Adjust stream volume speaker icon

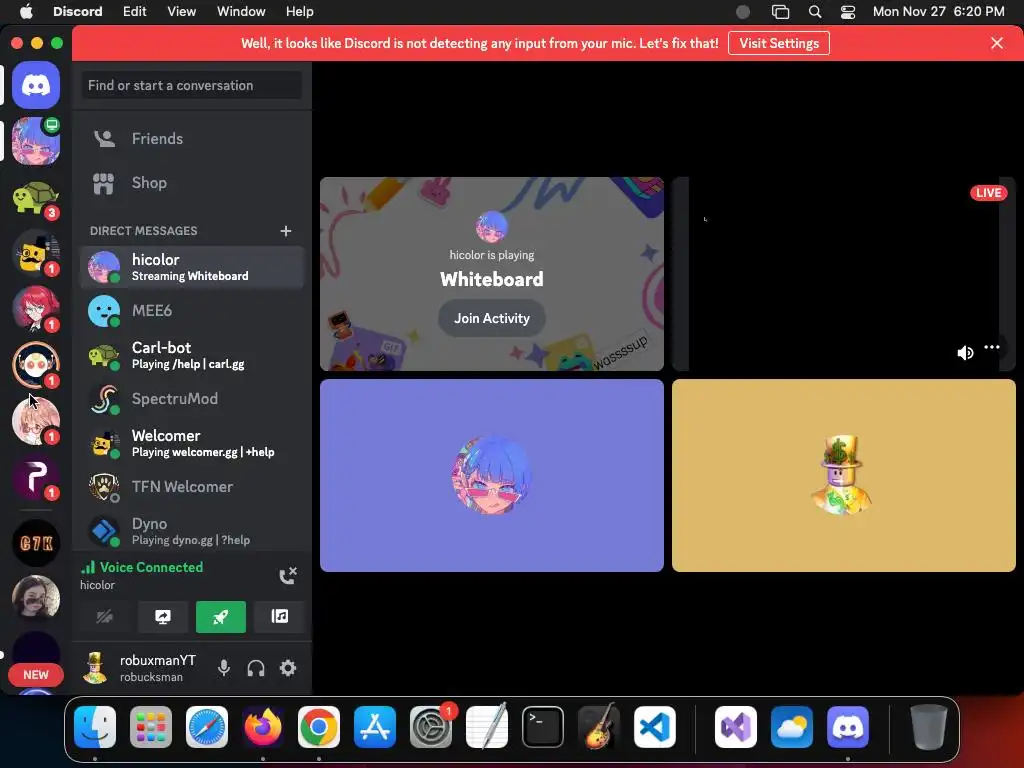965,353
